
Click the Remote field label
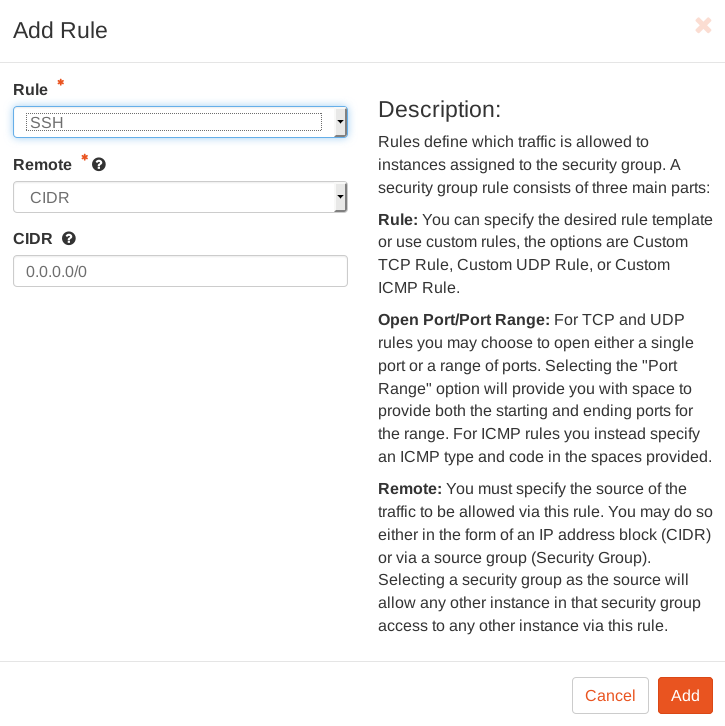[x=42, y=165]
